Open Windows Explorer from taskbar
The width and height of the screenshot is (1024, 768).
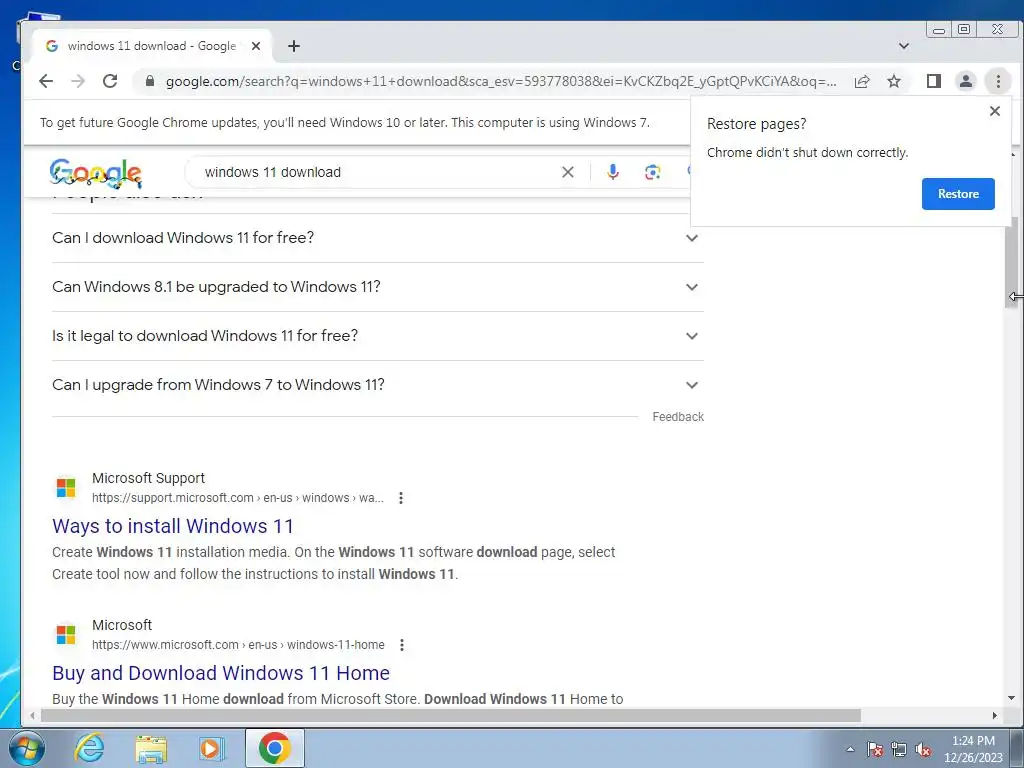(151, 749)
